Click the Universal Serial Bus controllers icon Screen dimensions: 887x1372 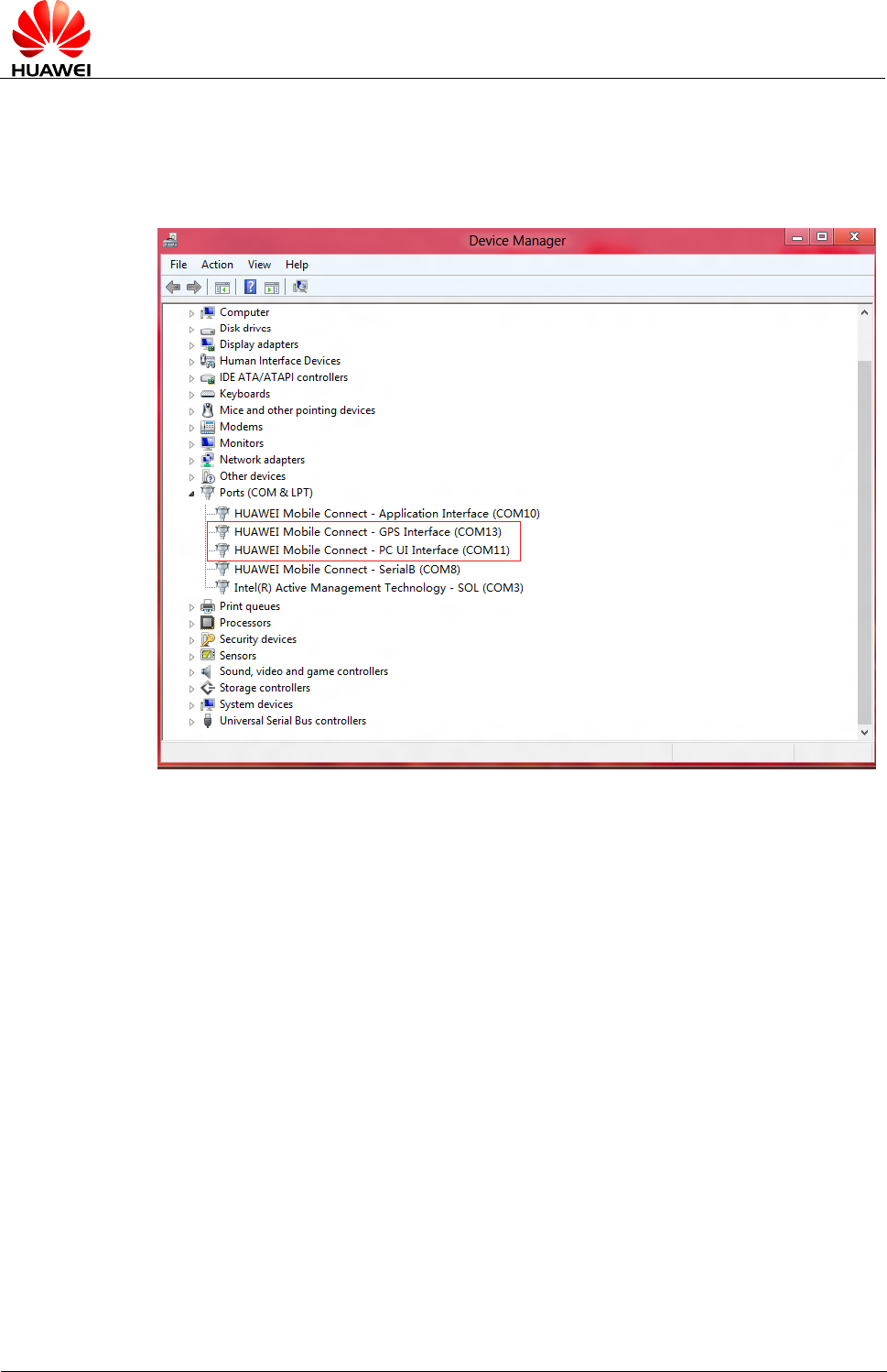[x=208, y=721]
